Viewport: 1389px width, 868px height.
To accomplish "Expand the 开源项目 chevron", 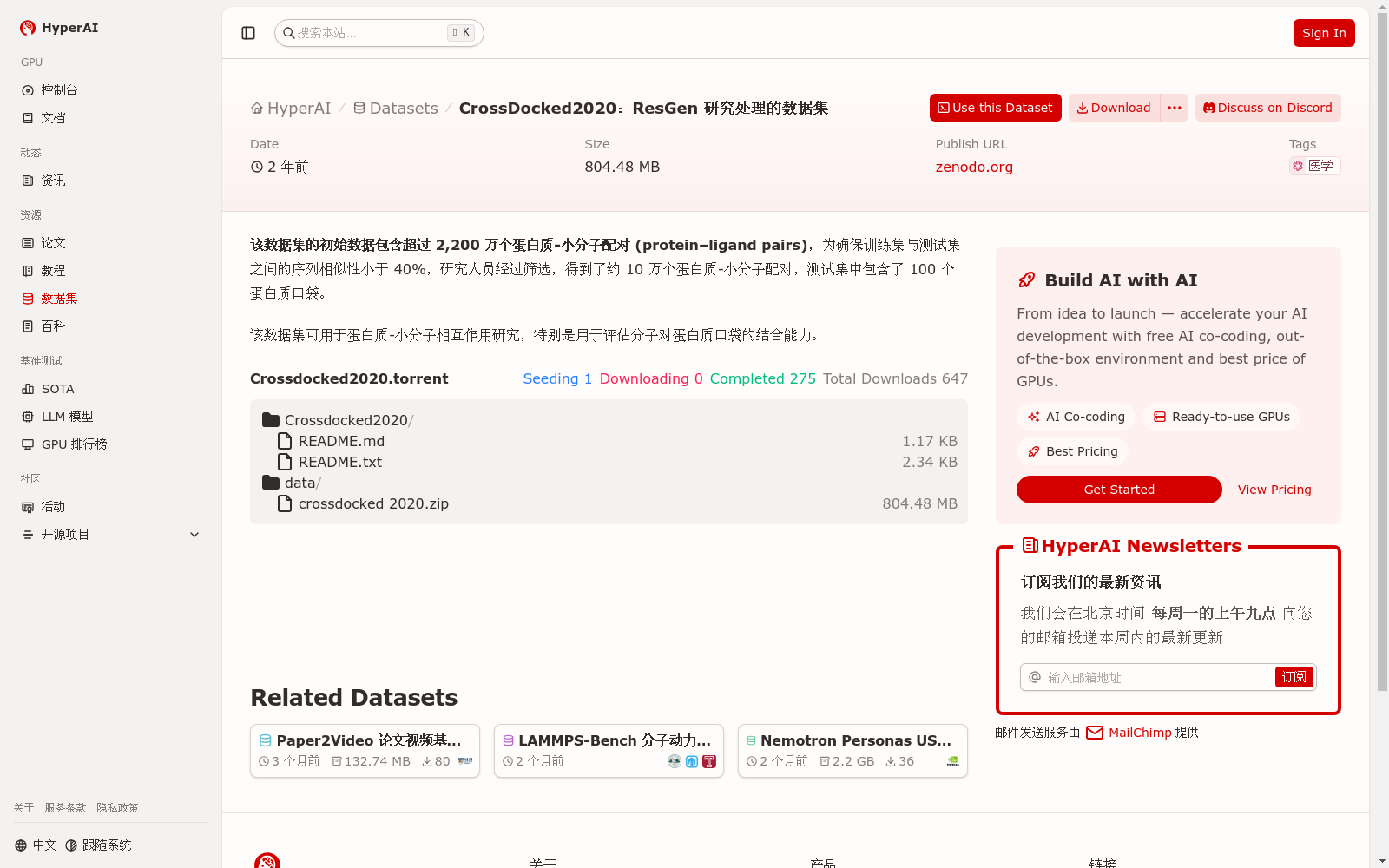I will click(194, 535).
